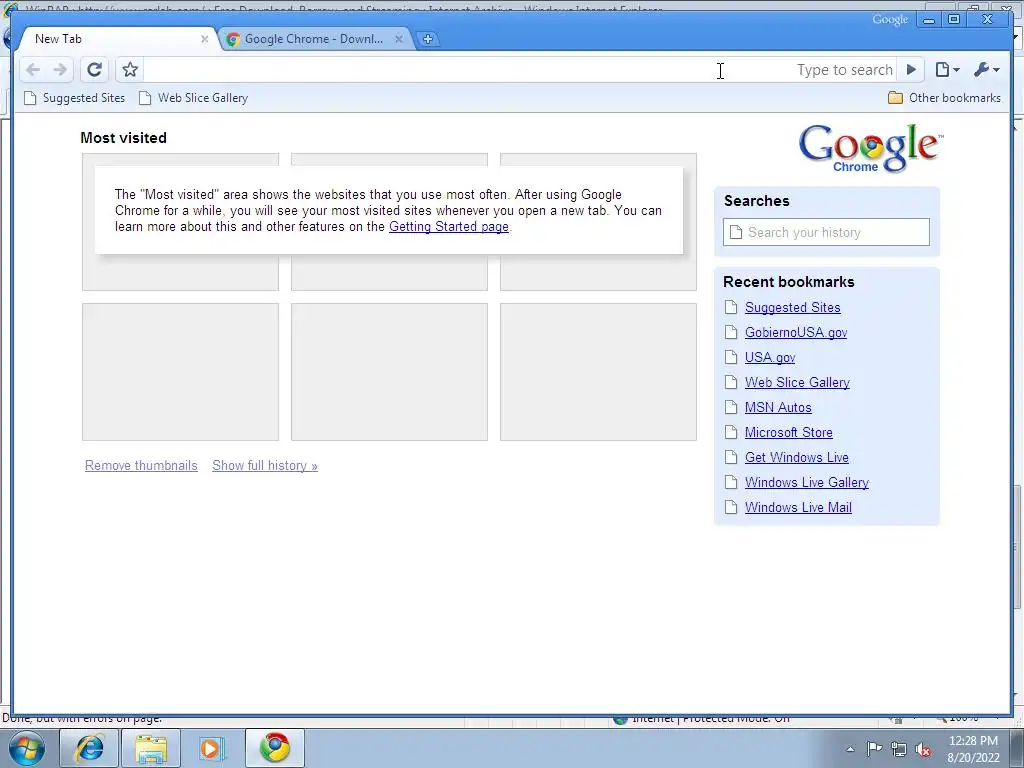Open Web Slice Gallery in Recent bookmarks
Screen dimensions: 1024x768
[x=797, y=383]
